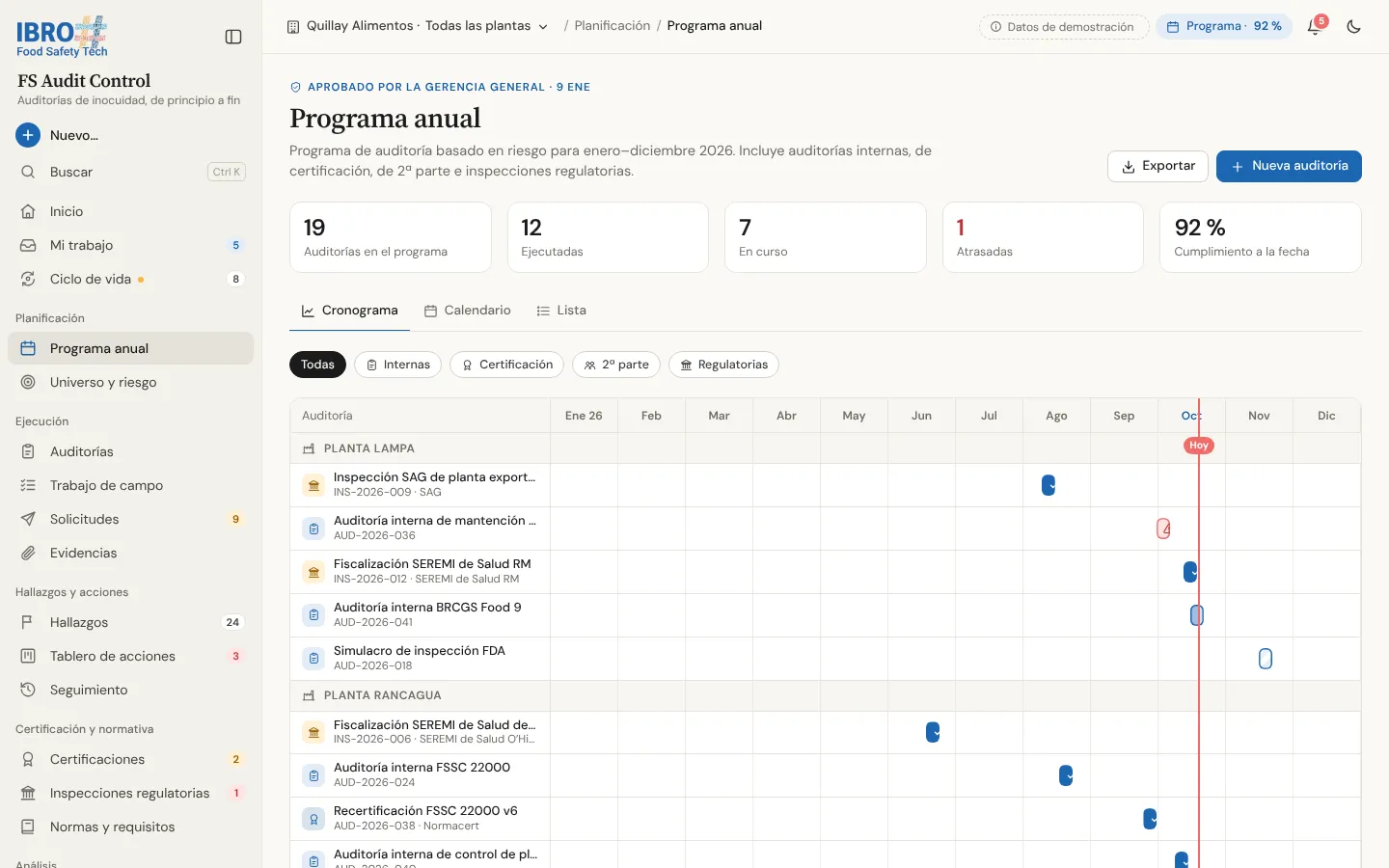
Task: Switch to the Calendario tab
Action: tap(468, 311)
